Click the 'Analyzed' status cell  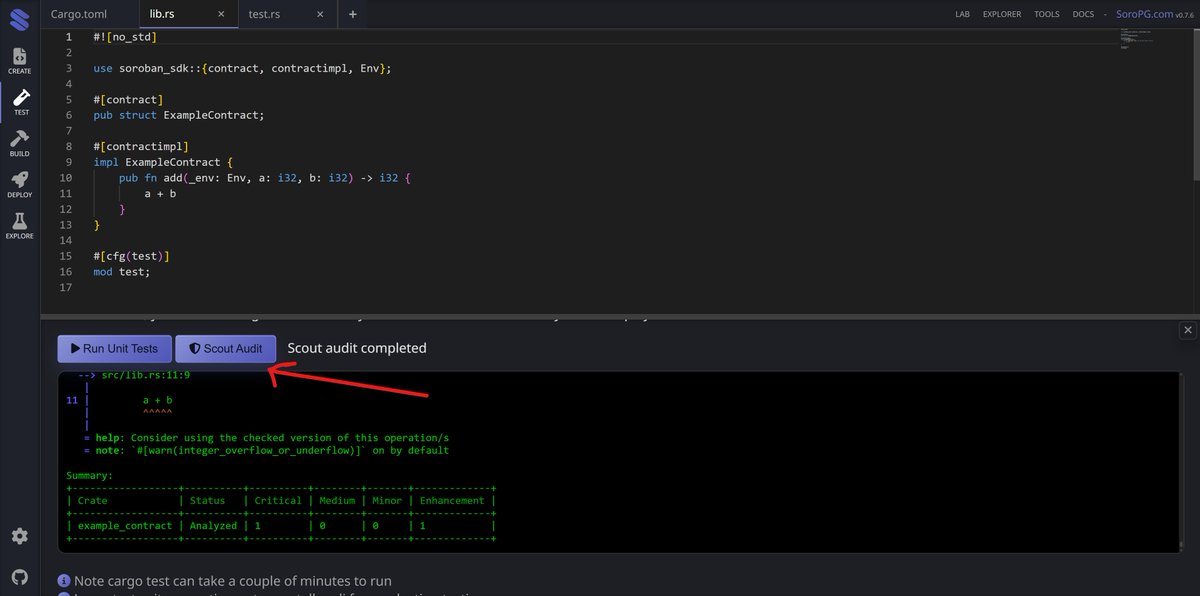pos(213,525)
